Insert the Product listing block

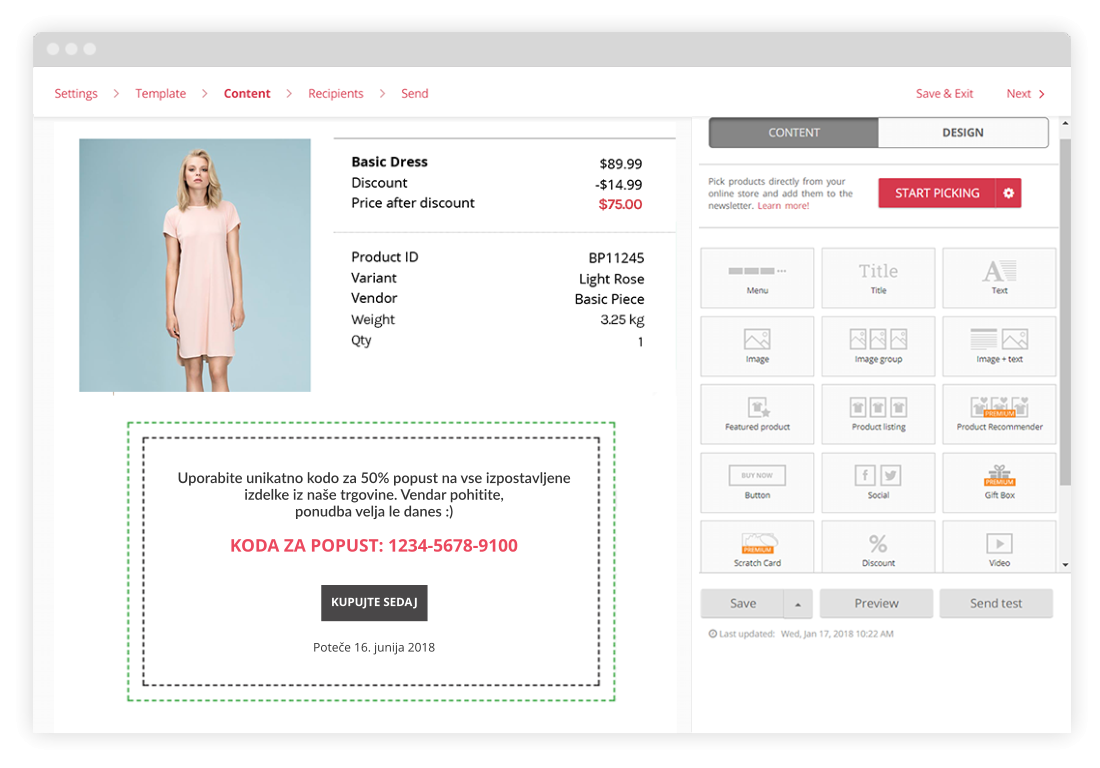click(x=878, y=413)
